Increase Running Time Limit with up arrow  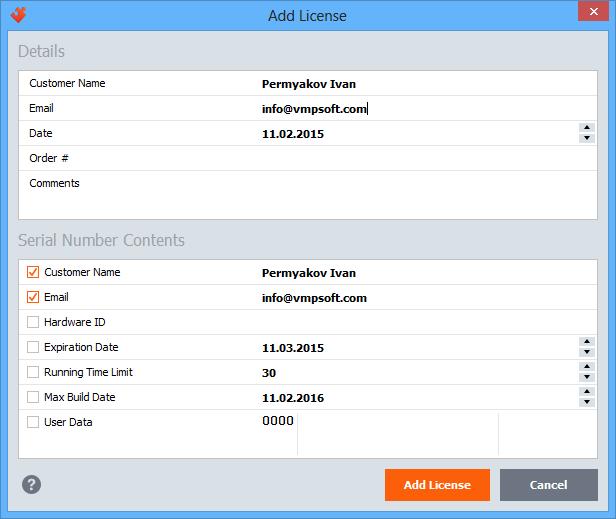point(587,367)
